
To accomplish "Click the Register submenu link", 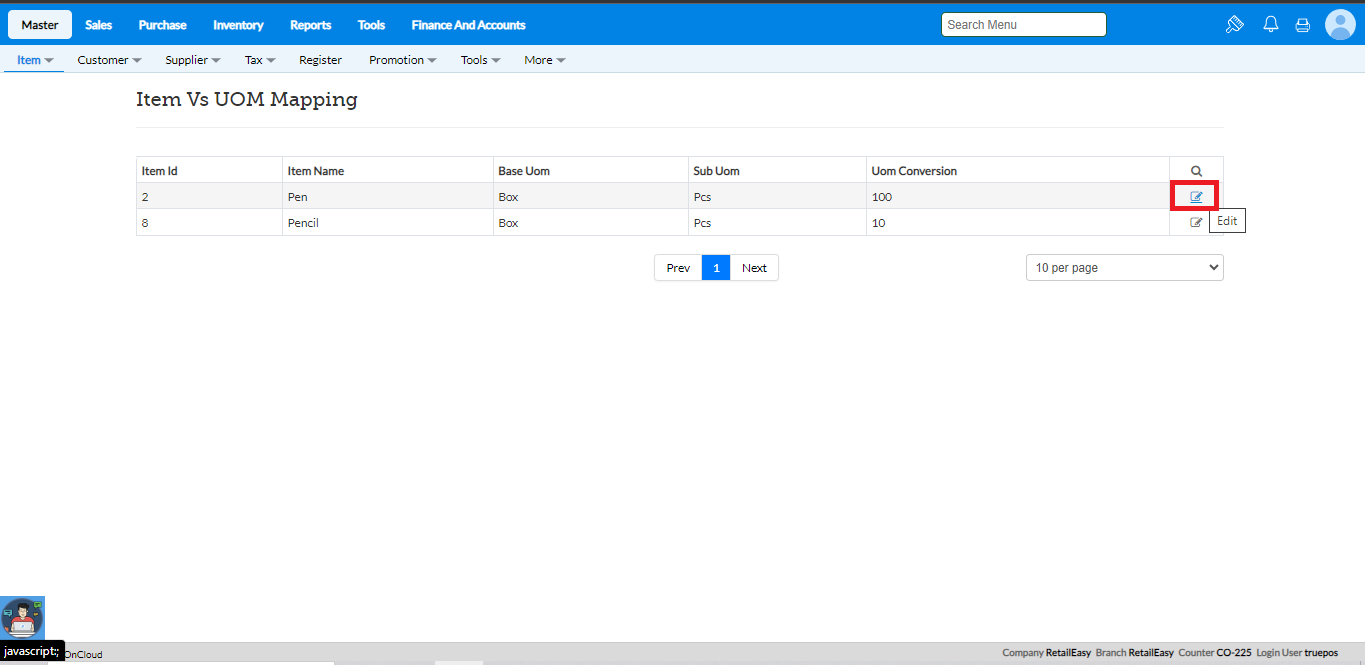I will 320,60.
